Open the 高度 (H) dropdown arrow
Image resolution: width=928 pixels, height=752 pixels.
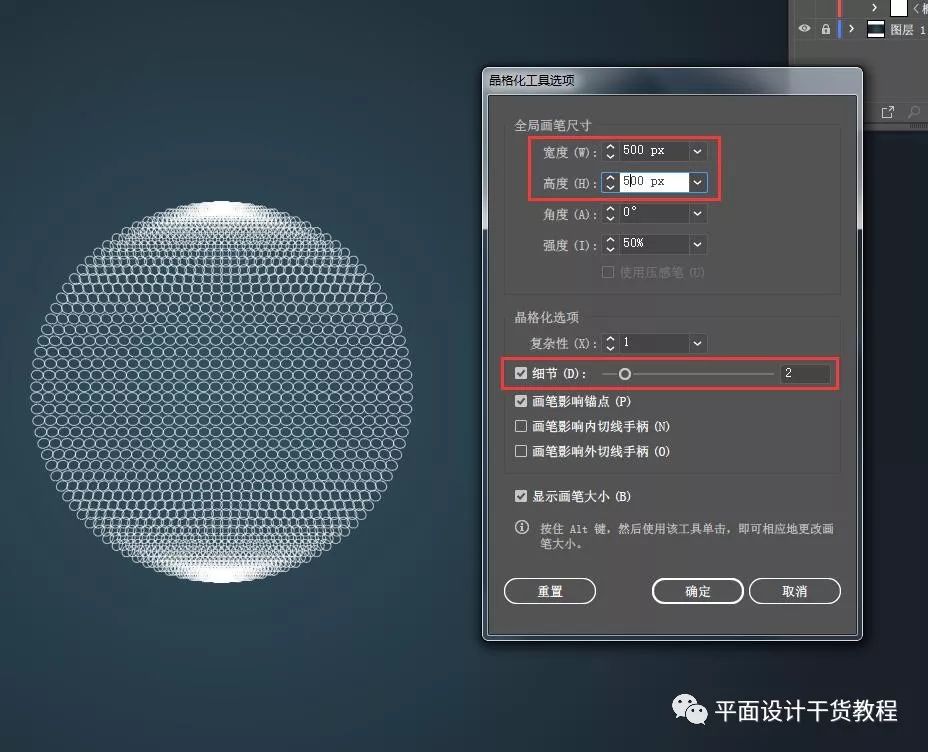[698, 182]
